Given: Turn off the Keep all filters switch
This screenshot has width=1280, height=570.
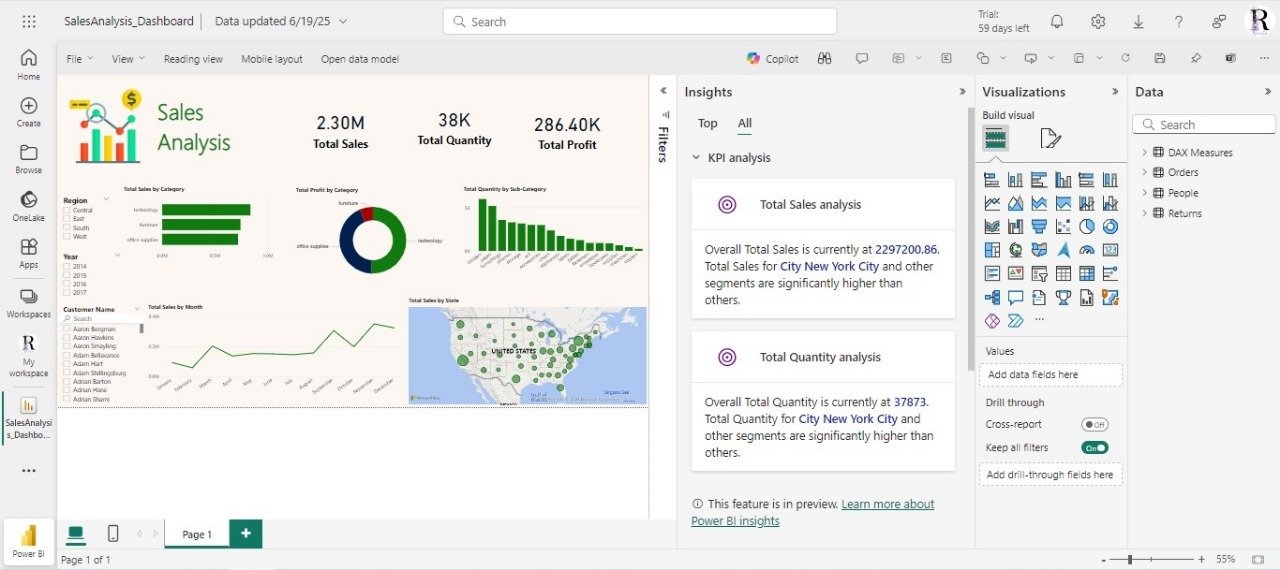Looking at the screenshot, I should [x=1094, y=448].
